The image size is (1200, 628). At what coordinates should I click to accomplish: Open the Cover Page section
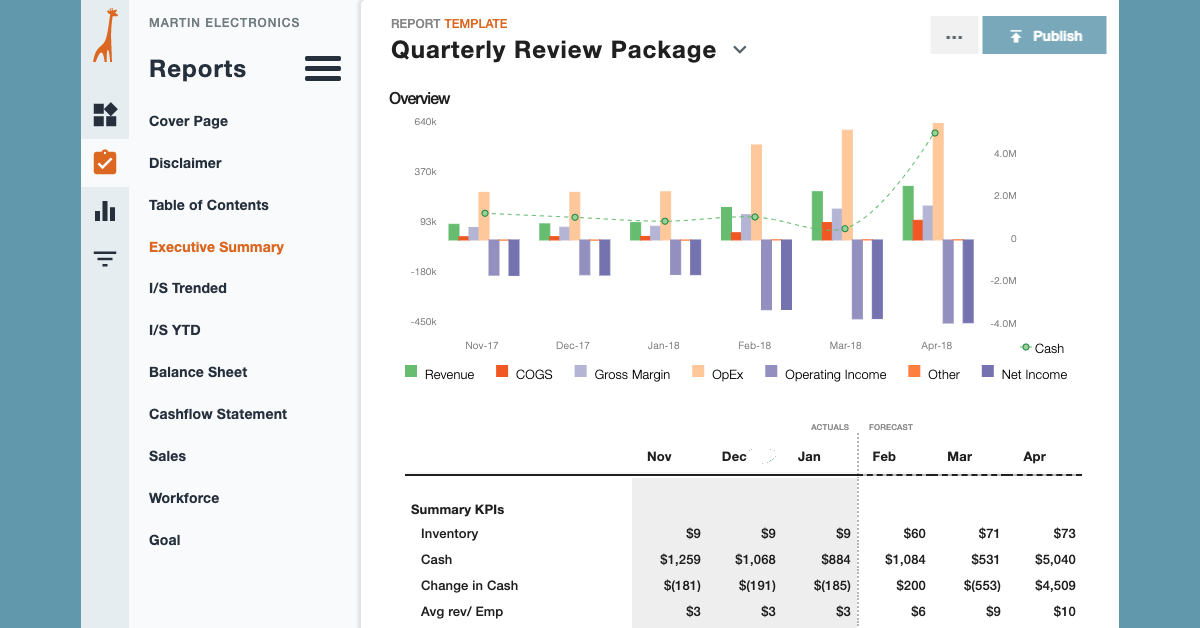pos(188,121)
